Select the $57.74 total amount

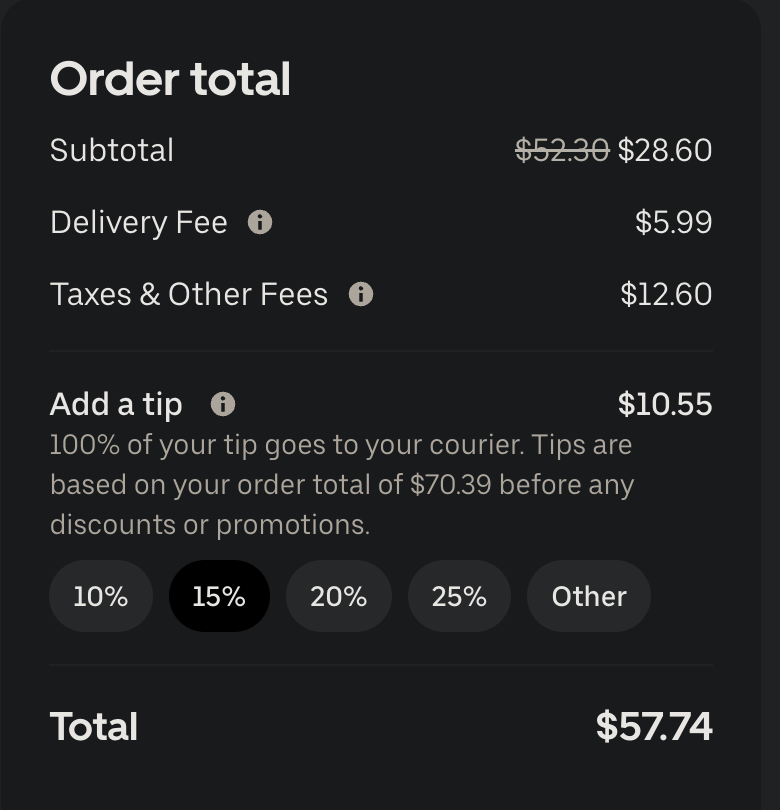654,726
